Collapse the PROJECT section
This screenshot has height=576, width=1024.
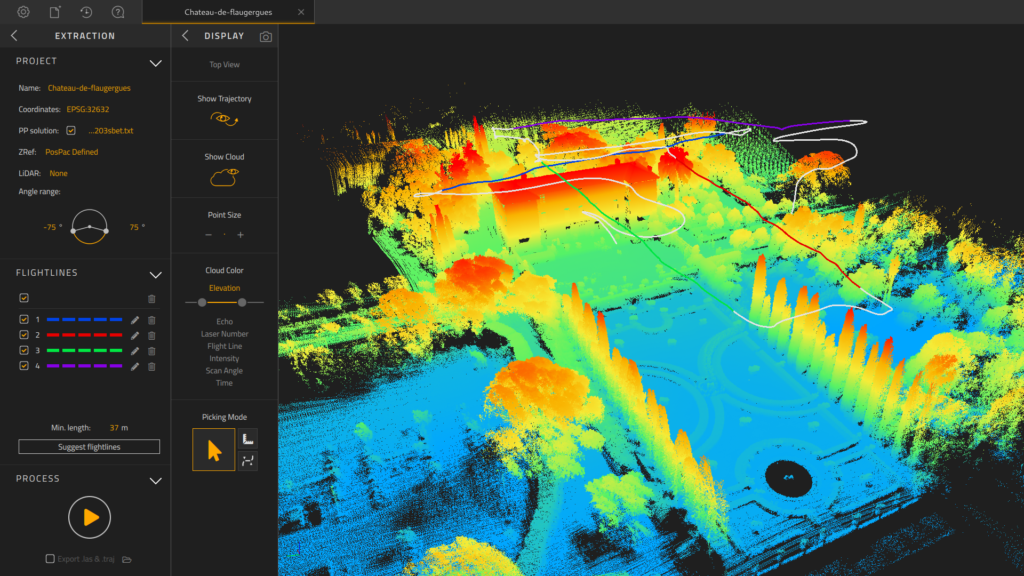155,62
